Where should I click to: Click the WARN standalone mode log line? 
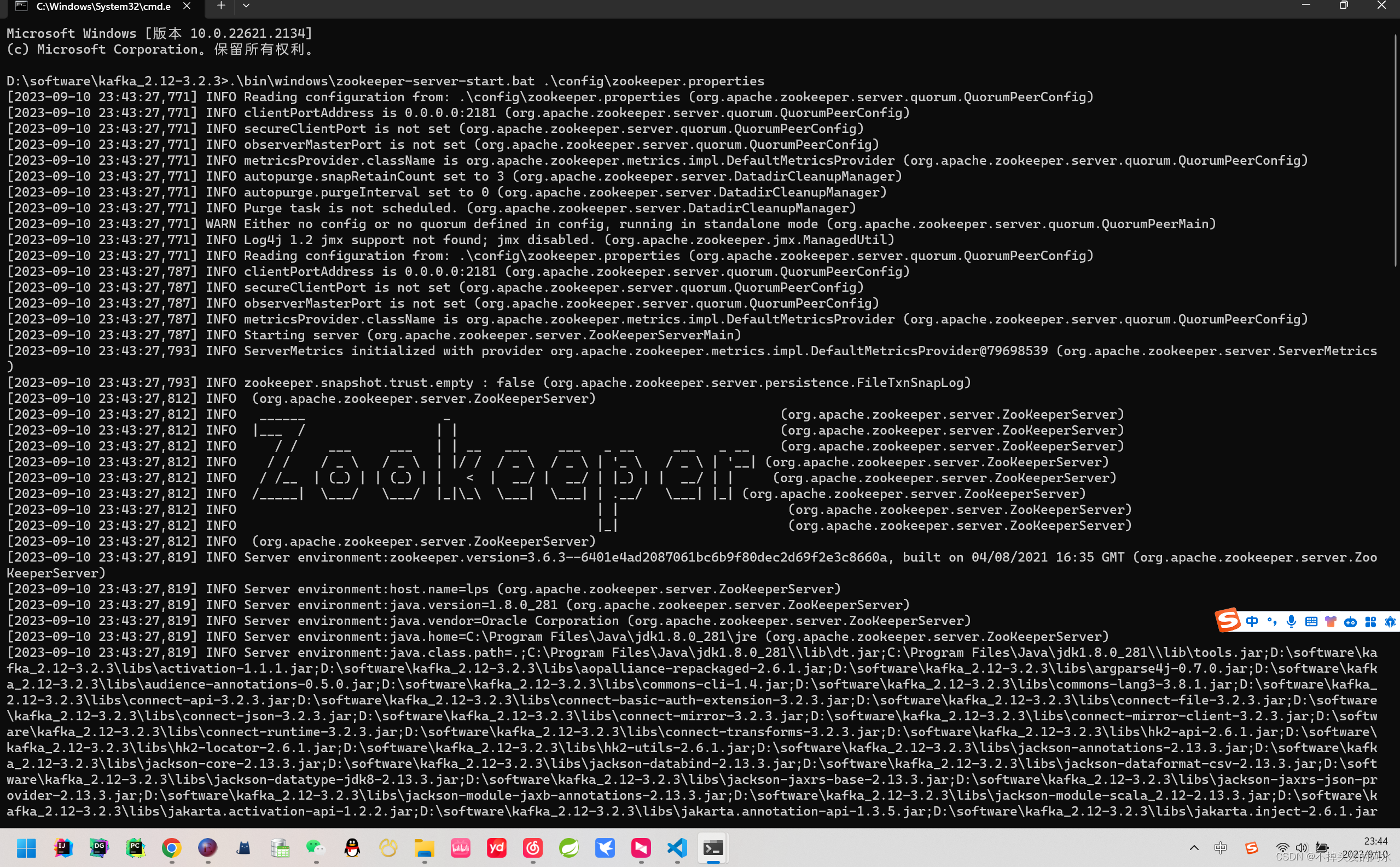tap(611, 224)
